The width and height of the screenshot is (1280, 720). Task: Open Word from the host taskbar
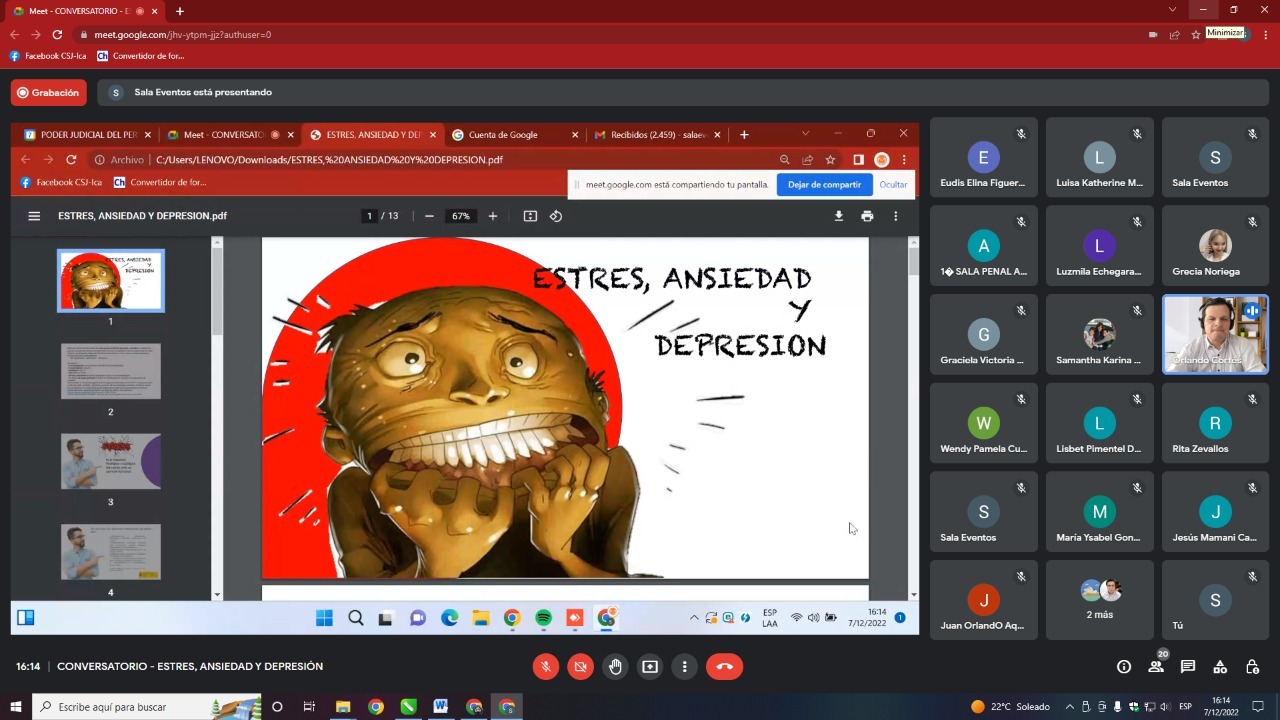click(441, 707)
